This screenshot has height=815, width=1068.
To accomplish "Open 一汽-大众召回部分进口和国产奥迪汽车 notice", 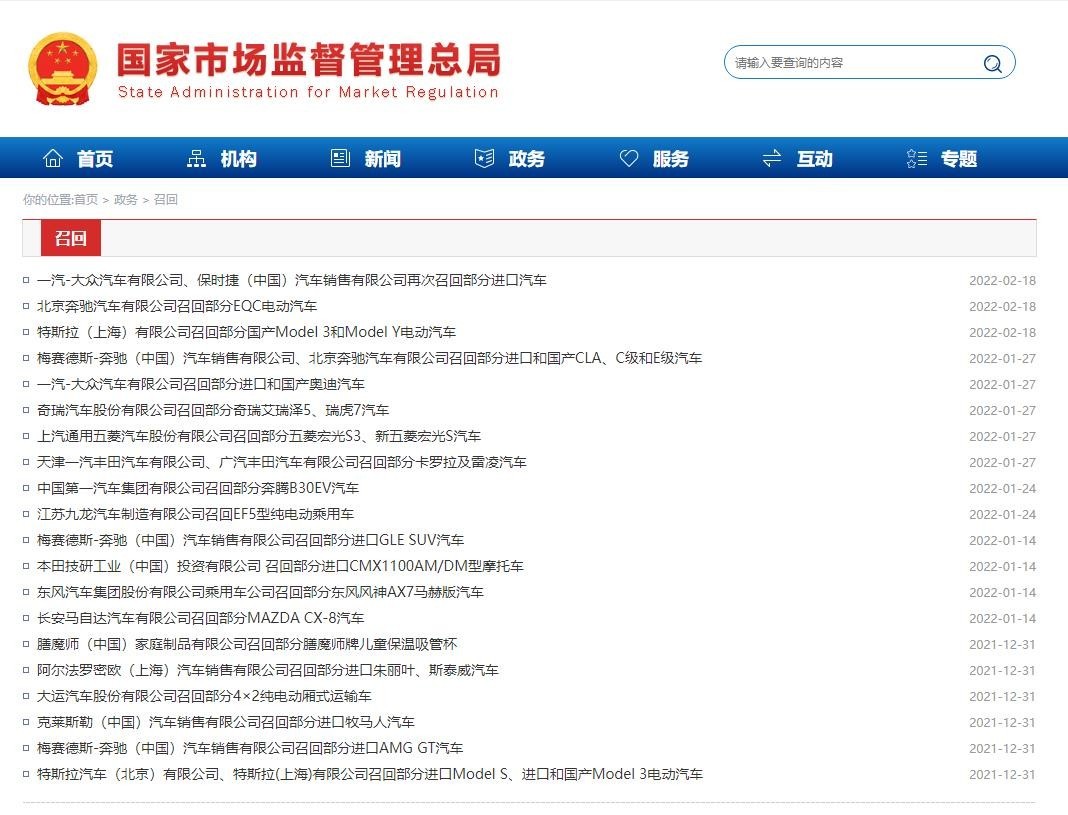I will coord(201,384).
